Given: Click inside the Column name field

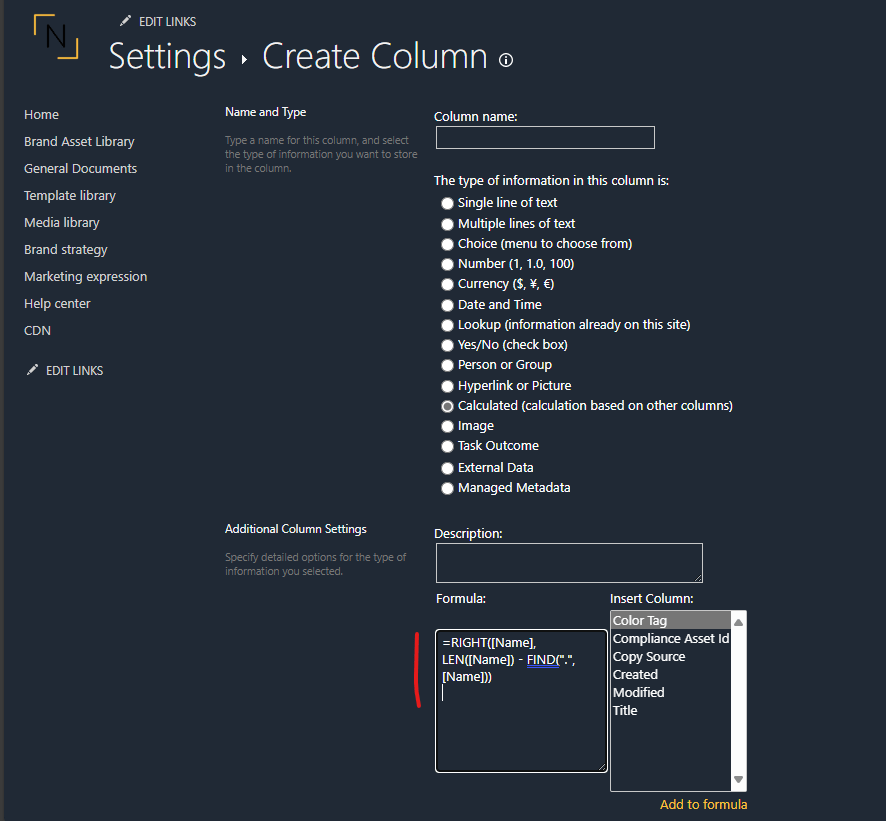Looking at the screenshot, I should [545, 137].
